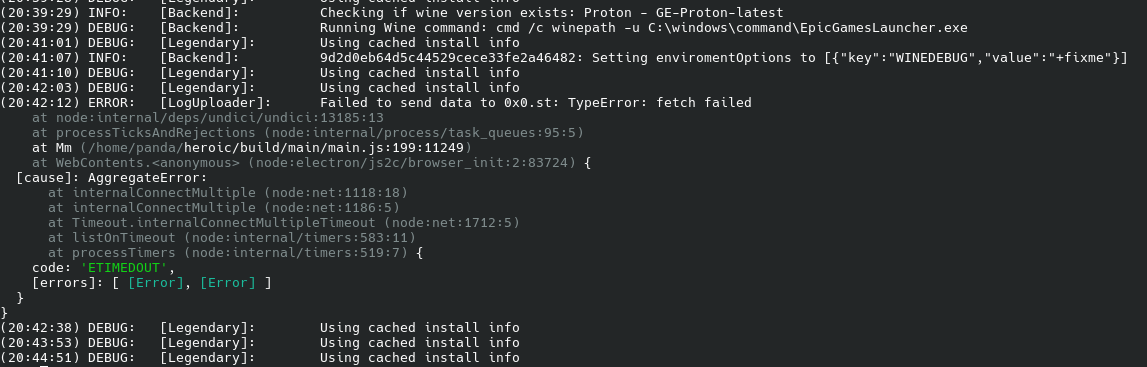Click the green 'ETIMEDOUT' error code text

[x=124, y=268]
